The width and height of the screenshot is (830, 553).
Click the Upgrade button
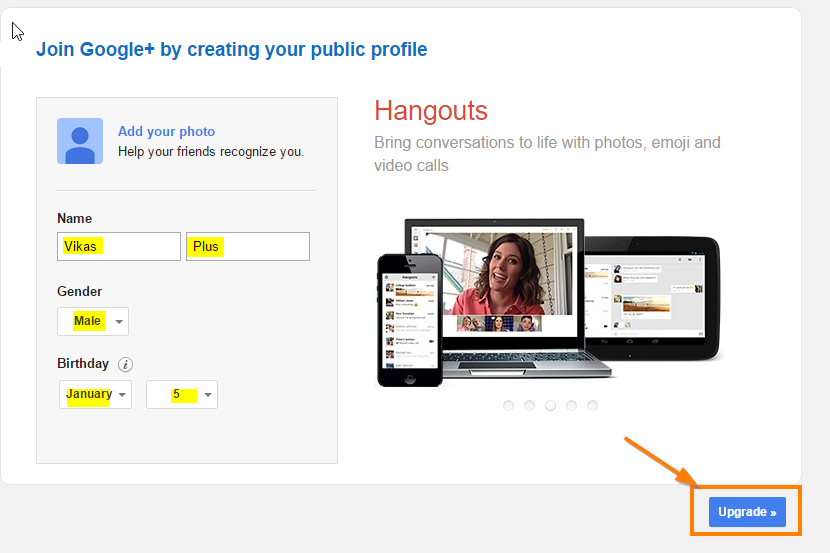click(x=747, y=512)
